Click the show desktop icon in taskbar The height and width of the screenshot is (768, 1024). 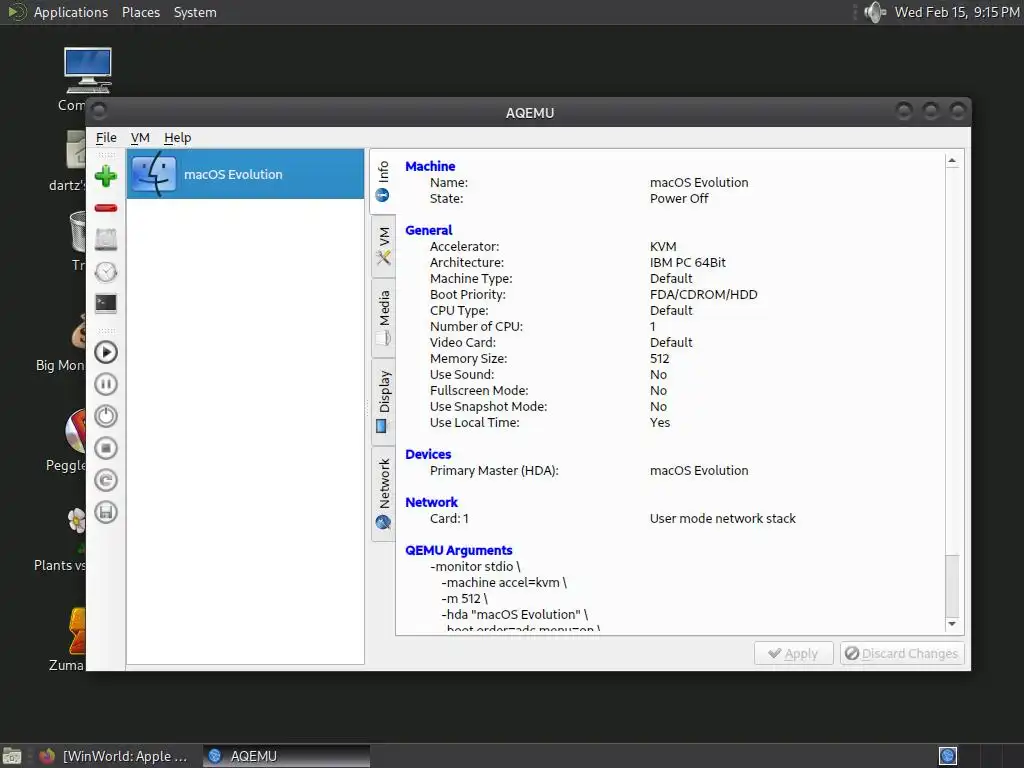(x=12, y=756)
